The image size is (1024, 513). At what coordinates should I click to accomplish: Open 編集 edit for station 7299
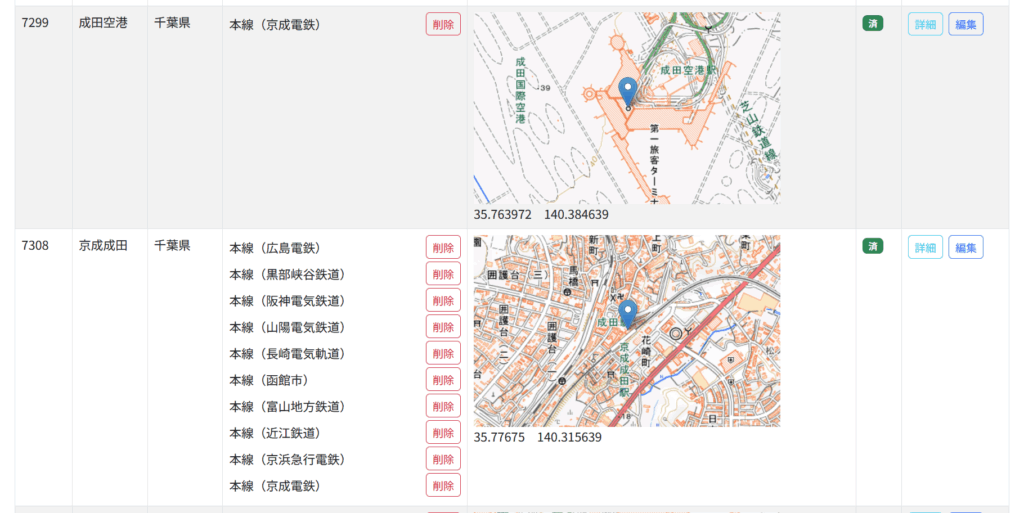966,24
